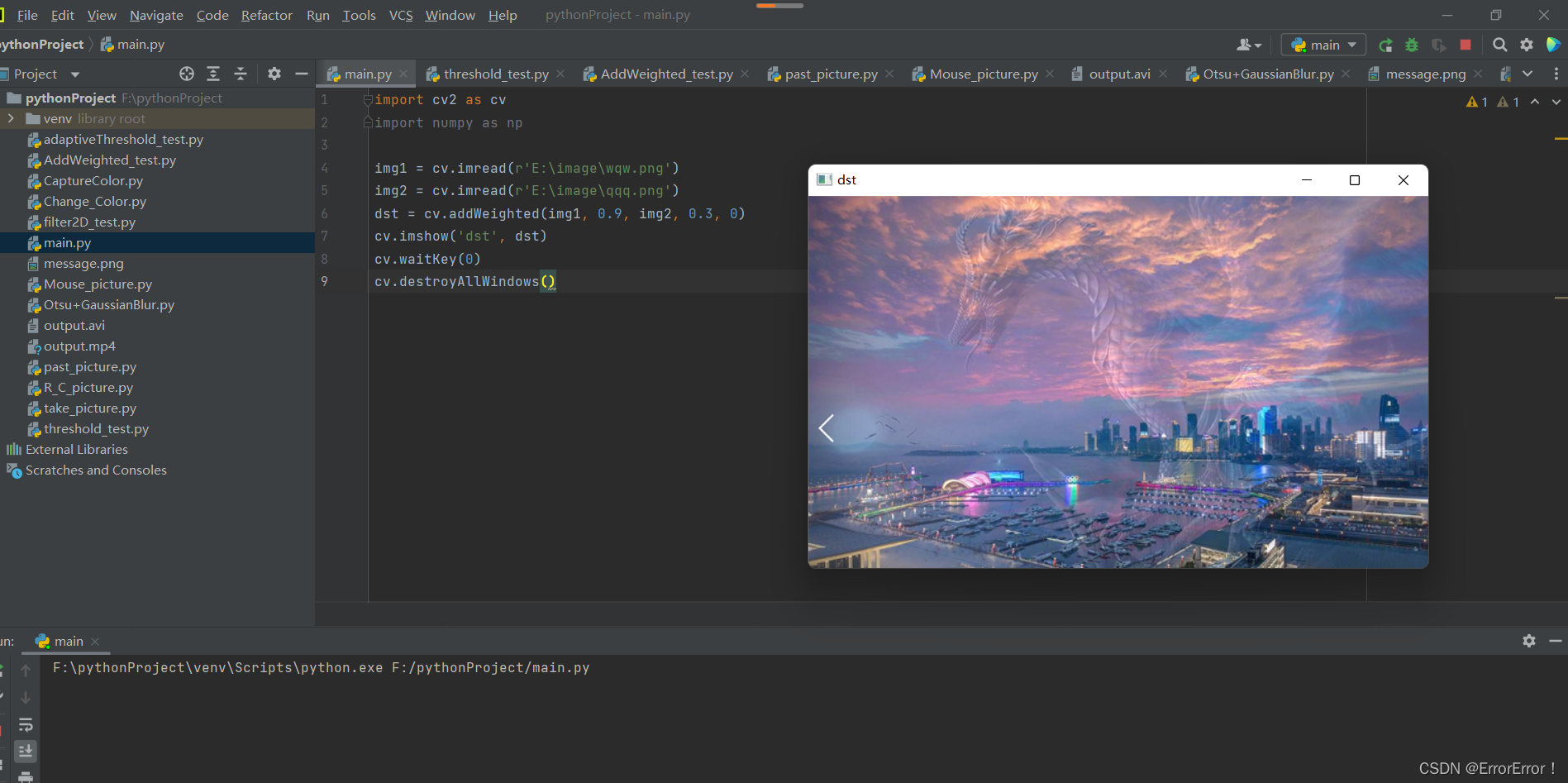Close the main.py editor tab
The image size is (1568, 783).
(x=403, y=74)
